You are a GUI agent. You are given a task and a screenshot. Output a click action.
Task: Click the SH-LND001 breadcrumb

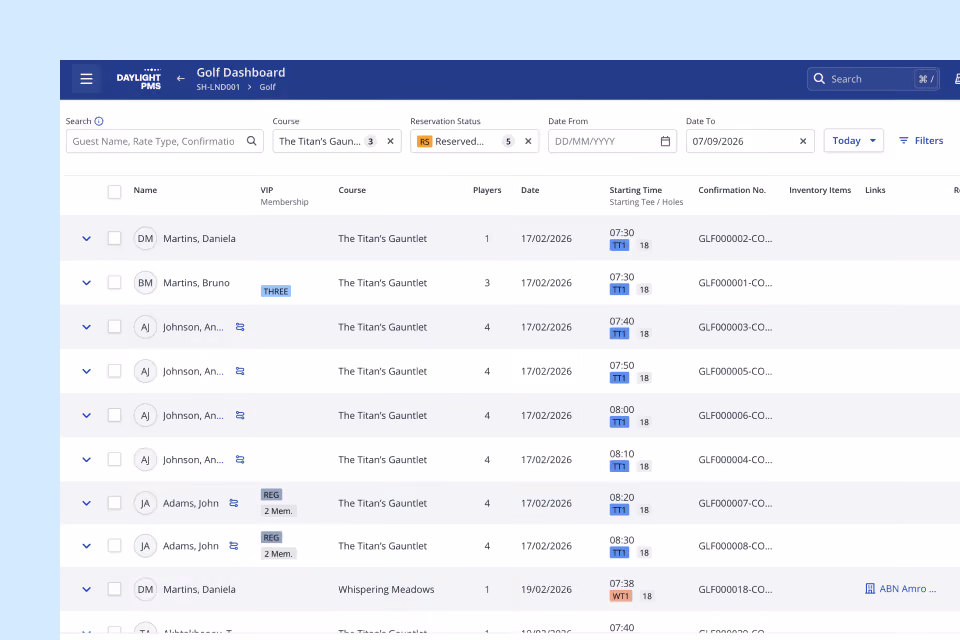tap(218, 87)
